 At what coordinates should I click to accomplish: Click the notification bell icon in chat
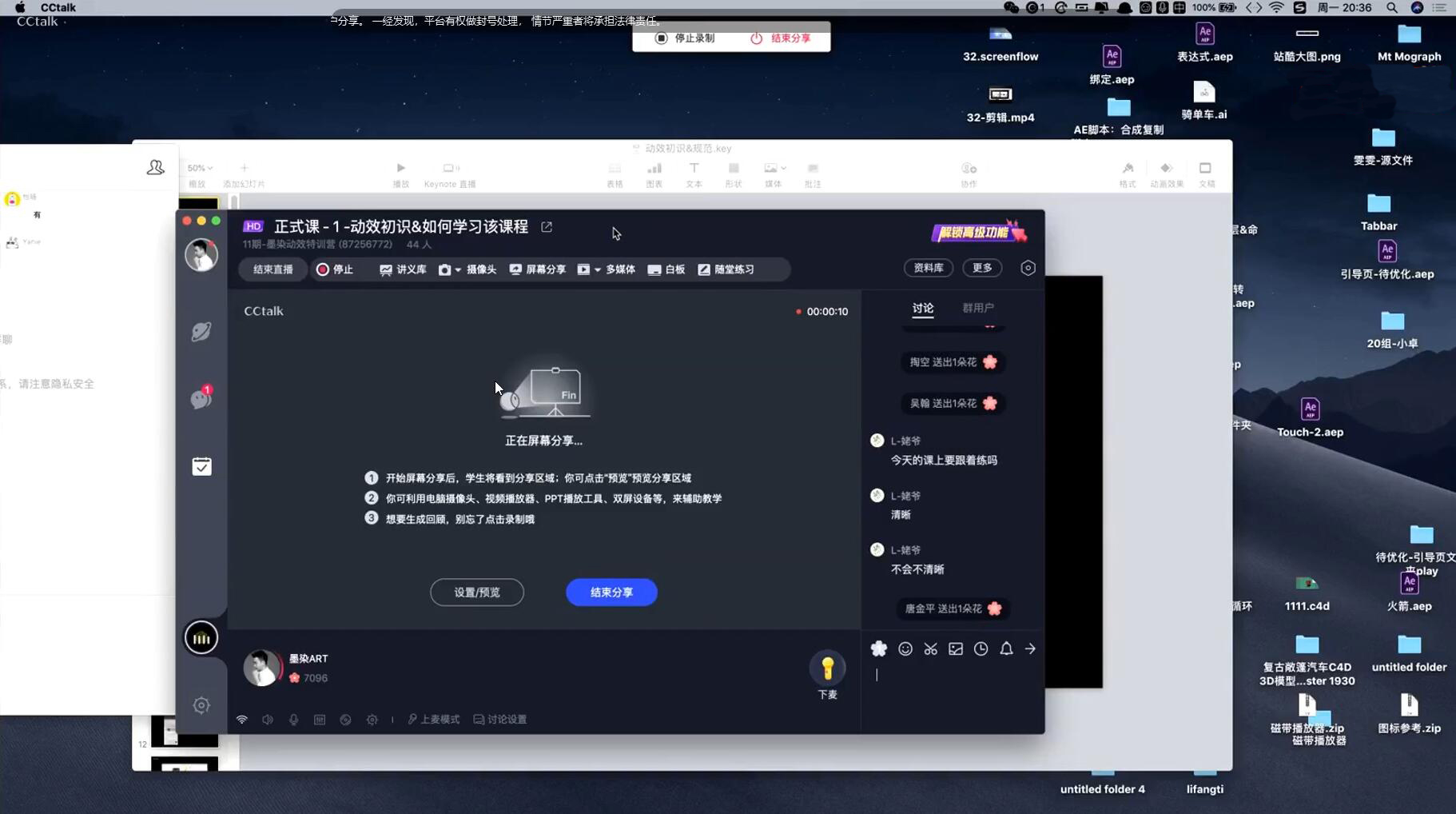tap(1006, 648)
